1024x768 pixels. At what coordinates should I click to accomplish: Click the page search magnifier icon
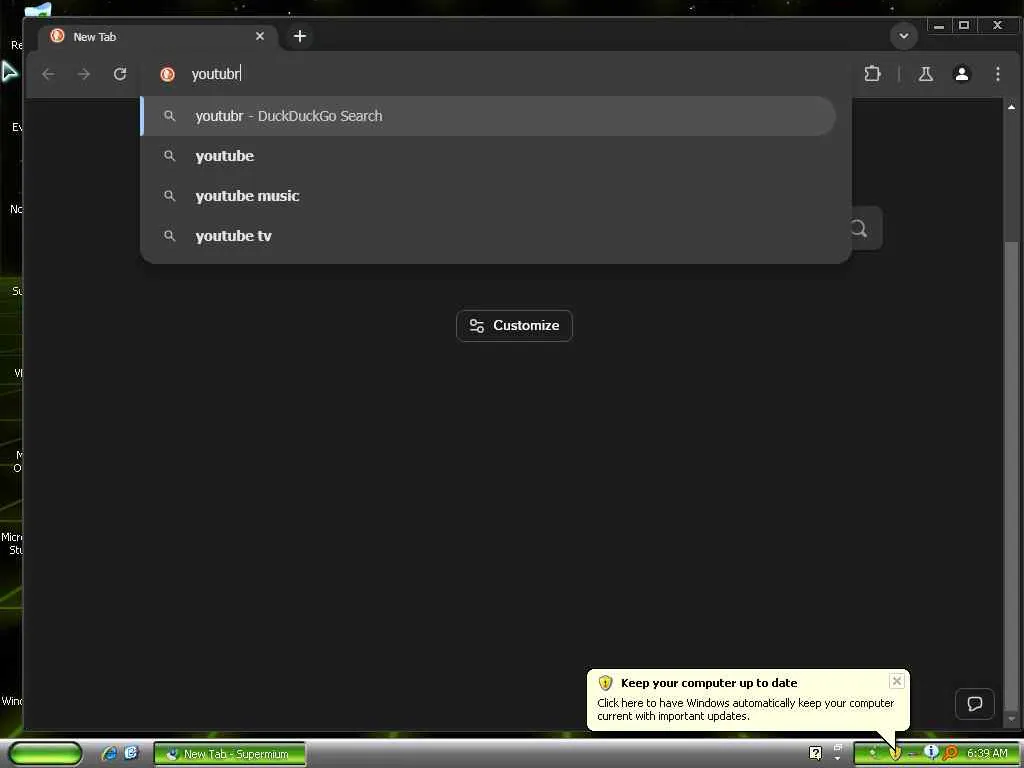click(859, 229)
